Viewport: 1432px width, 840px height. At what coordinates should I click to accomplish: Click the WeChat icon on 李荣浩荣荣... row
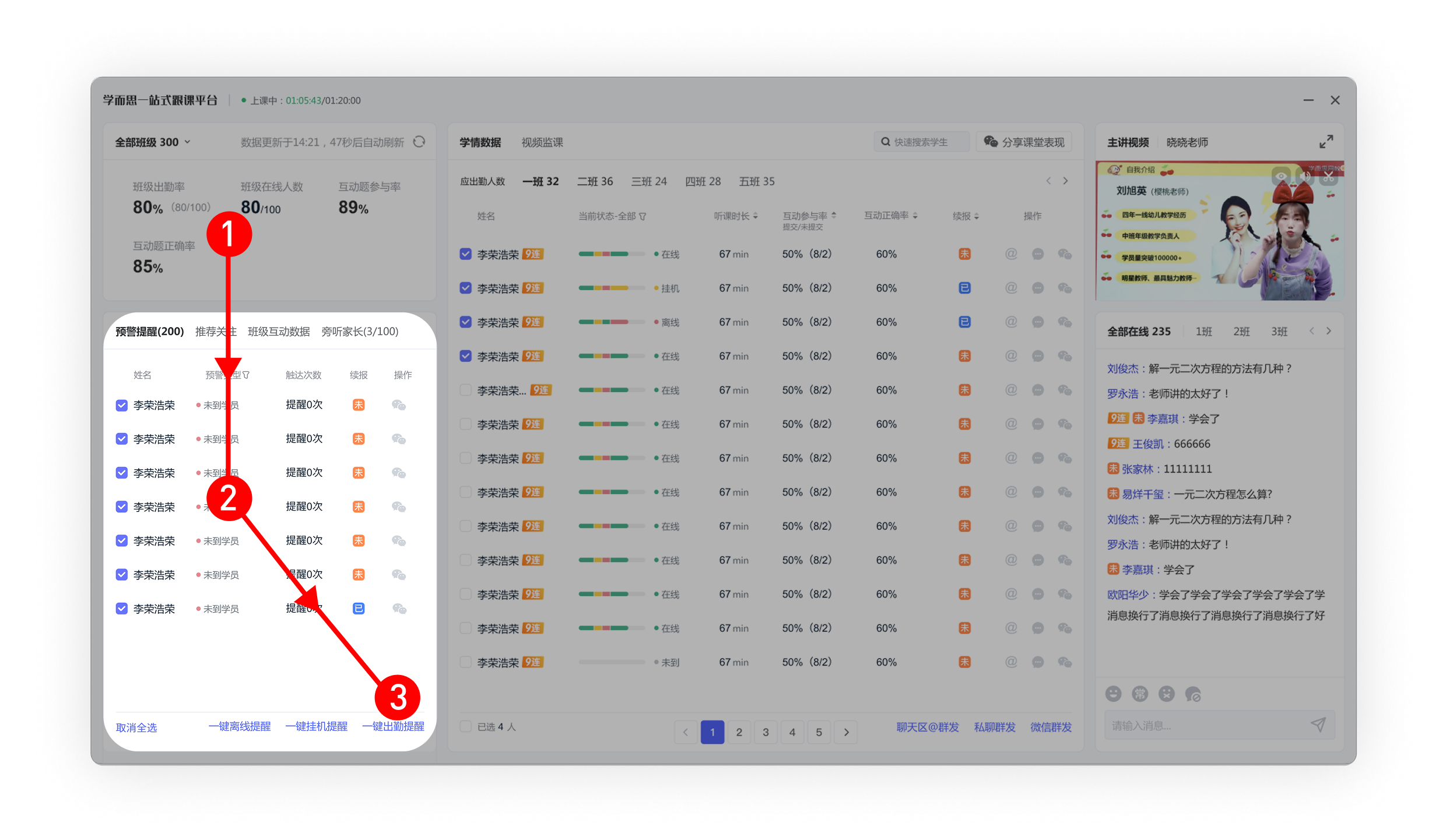(x=1065, y=390)
